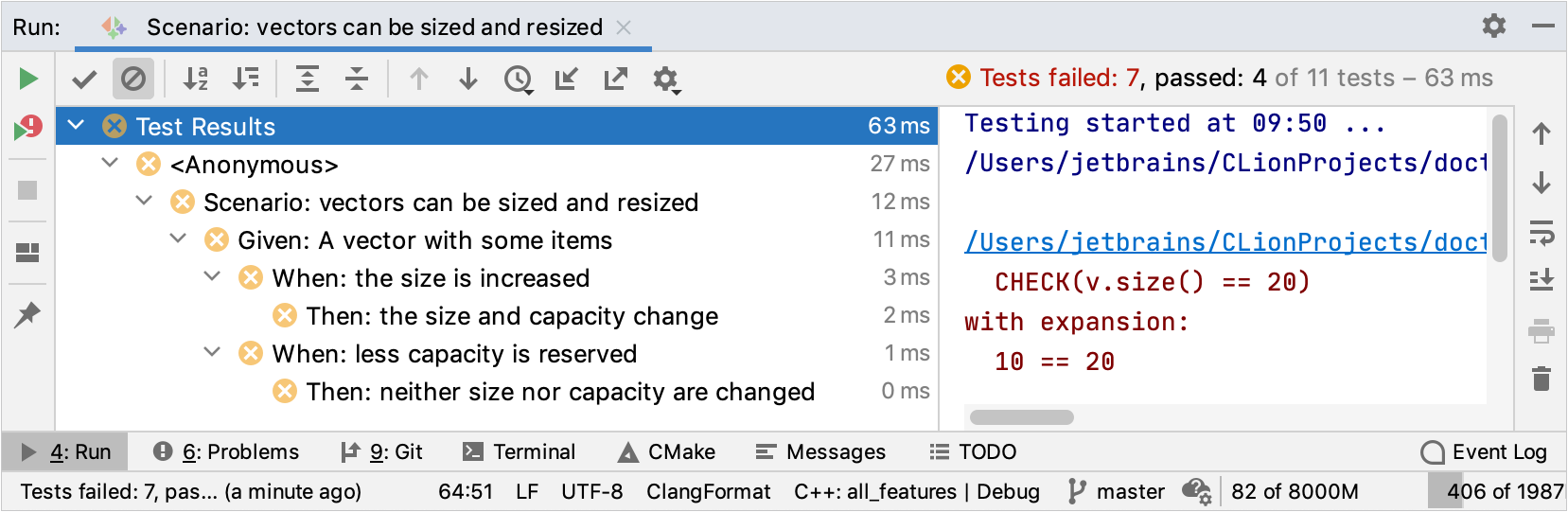
Task: Select 'Then: neither size nor capacity are changed'
Action: [559, 392]
